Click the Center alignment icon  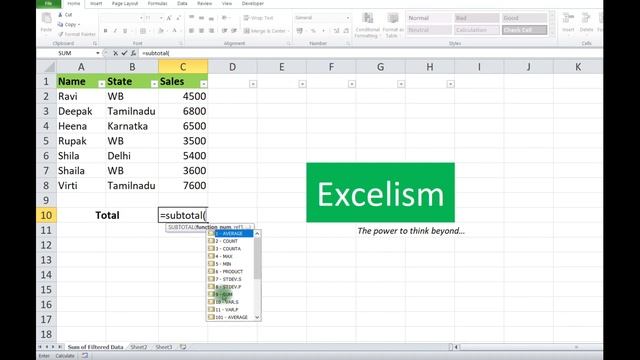click(201, 31)
